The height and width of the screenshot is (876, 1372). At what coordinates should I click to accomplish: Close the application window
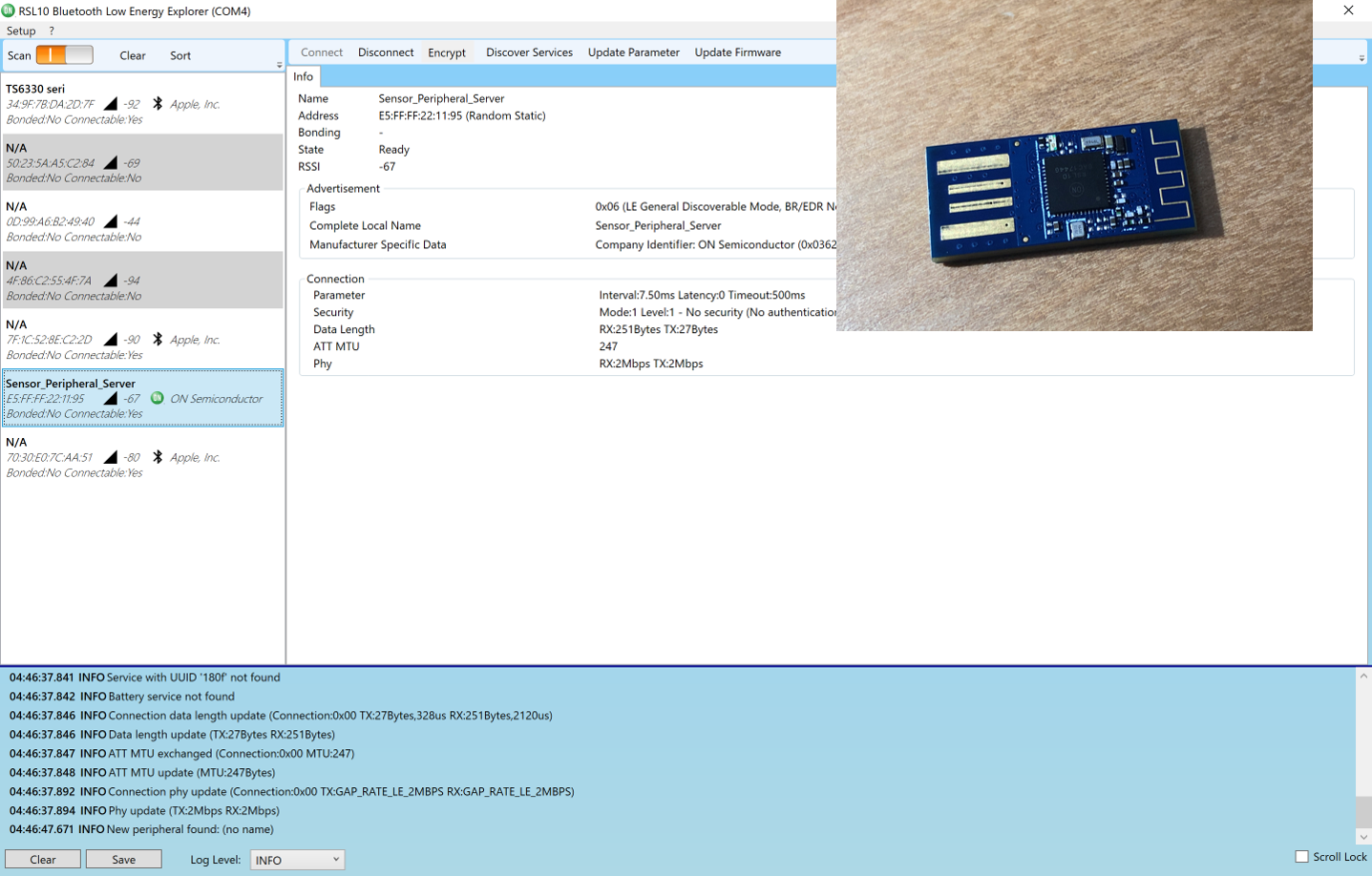[x=1348, y=10]
